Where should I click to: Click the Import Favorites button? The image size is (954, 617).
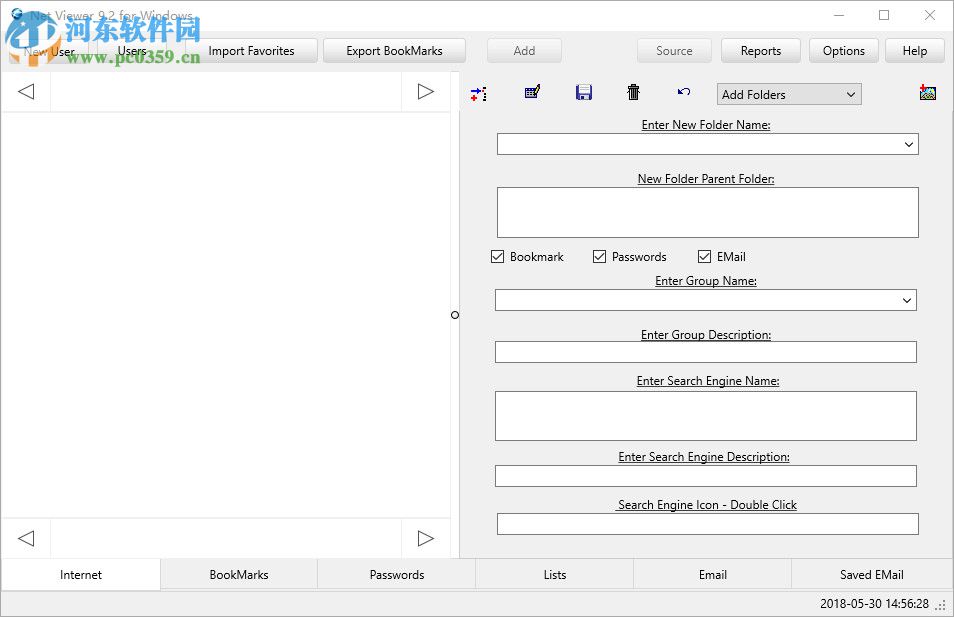(x=251, y=51)
